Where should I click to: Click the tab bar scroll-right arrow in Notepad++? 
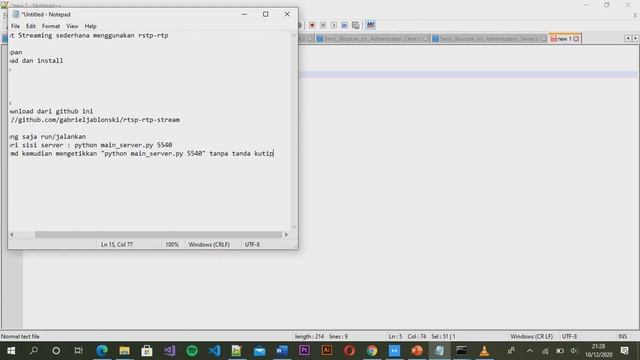pos(635,38)
